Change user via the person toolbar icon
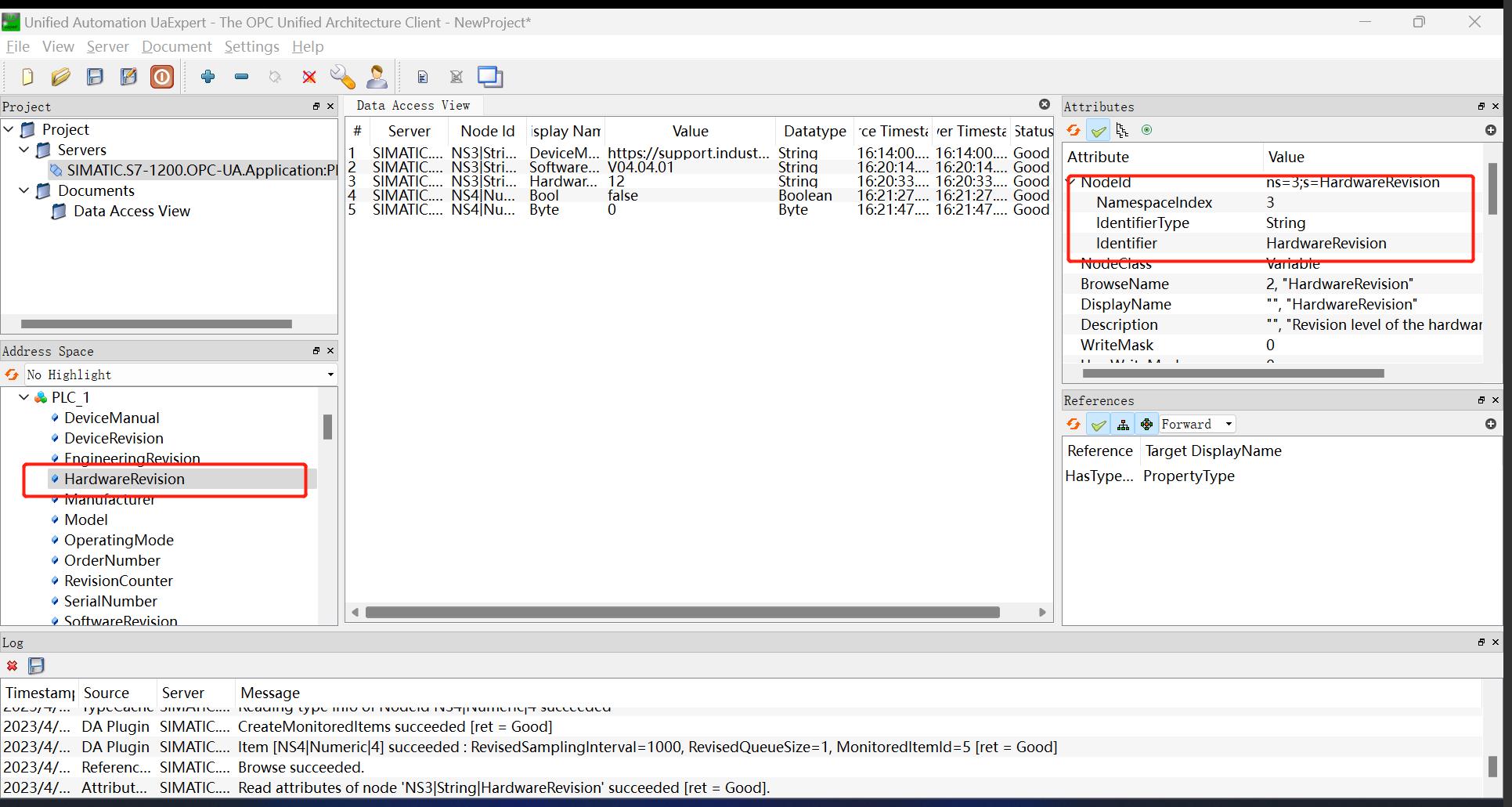The width and height of the screenshot is (1512, 807). pyautogui.click(x=377, y=76)
